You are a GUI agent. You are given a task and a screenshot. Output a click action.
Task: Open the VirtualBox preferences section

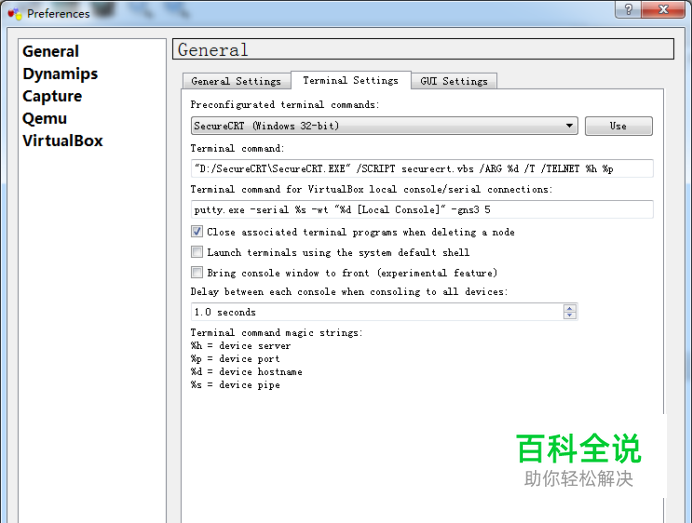(63, 141)
